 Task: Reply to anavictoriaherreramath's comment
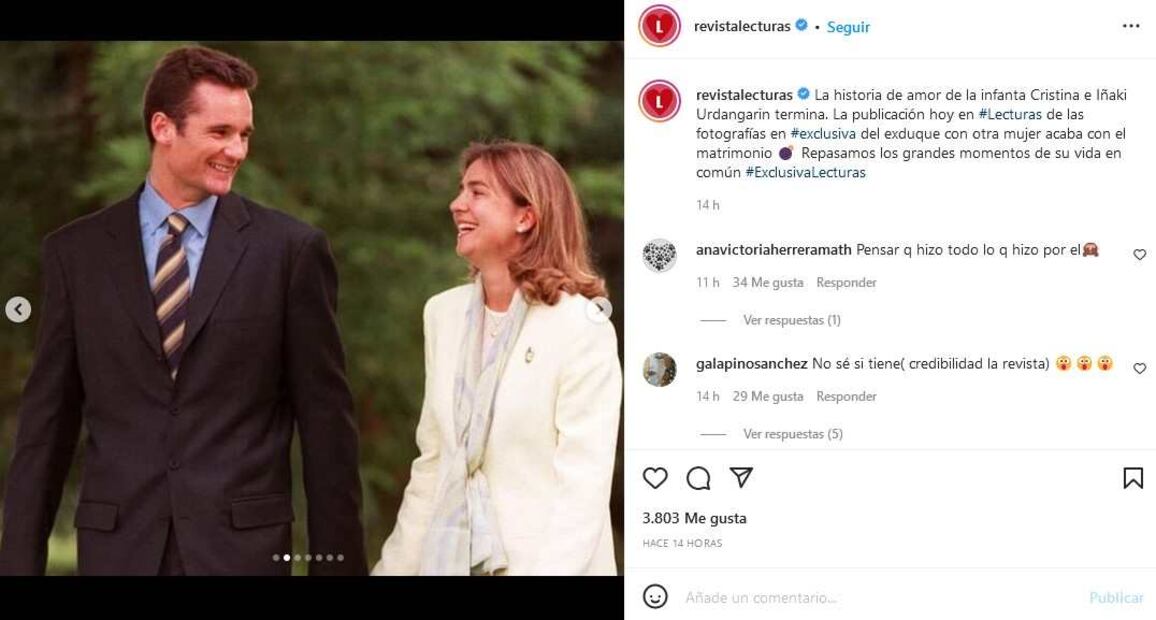[846, 282]
